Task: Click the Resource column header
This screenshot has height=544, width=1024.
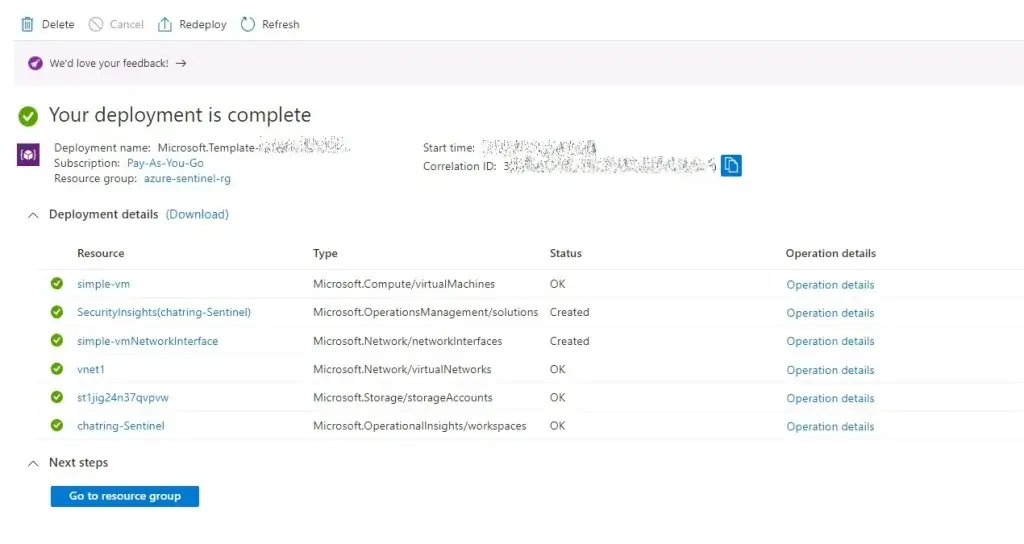Action: coord(101,253)
